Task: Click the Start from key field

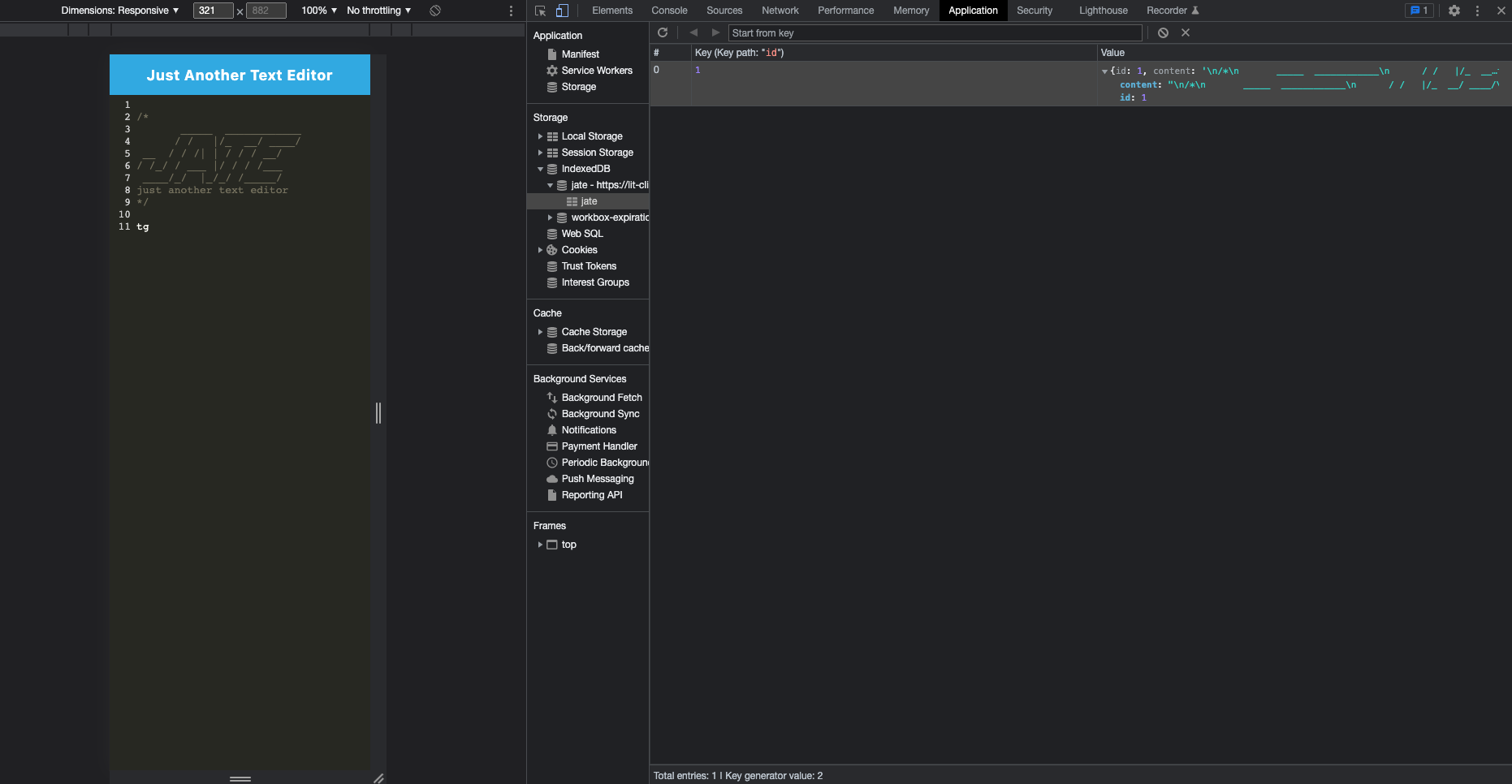Action: [935, 32]
